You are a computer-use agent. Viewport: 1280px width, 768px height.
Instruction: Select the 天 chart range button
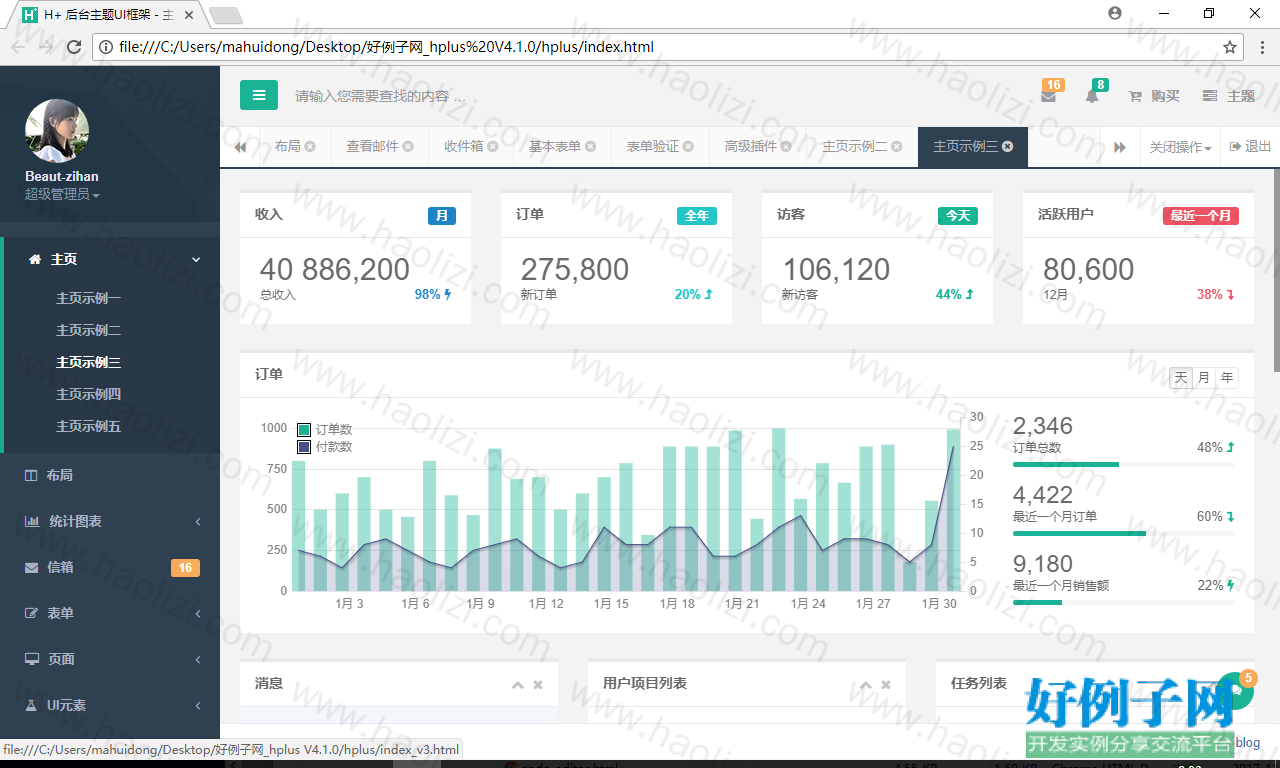point(1181,378)
